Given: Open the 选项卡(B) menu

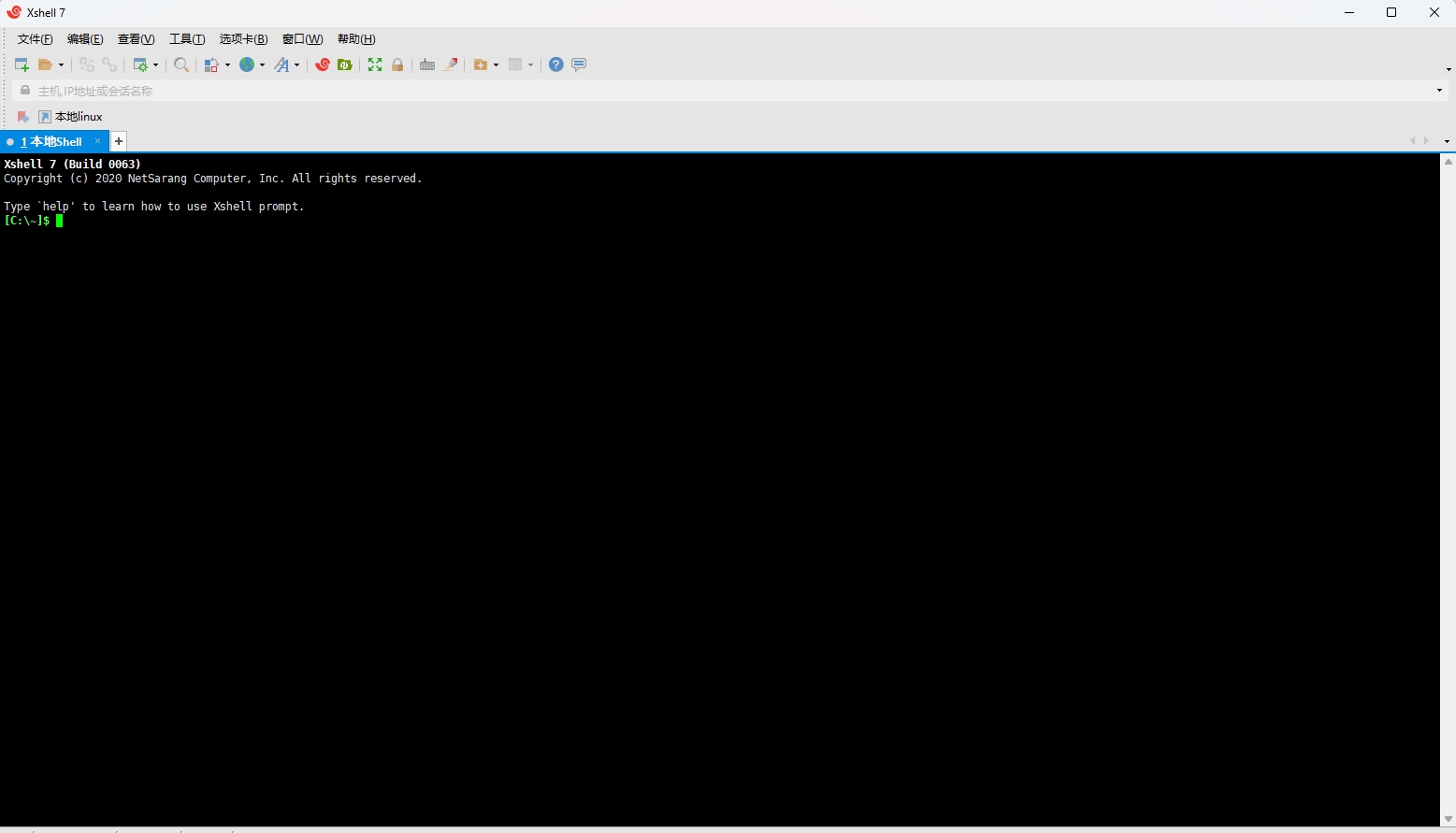Looking at the screenshot, I should click(243, 39).
